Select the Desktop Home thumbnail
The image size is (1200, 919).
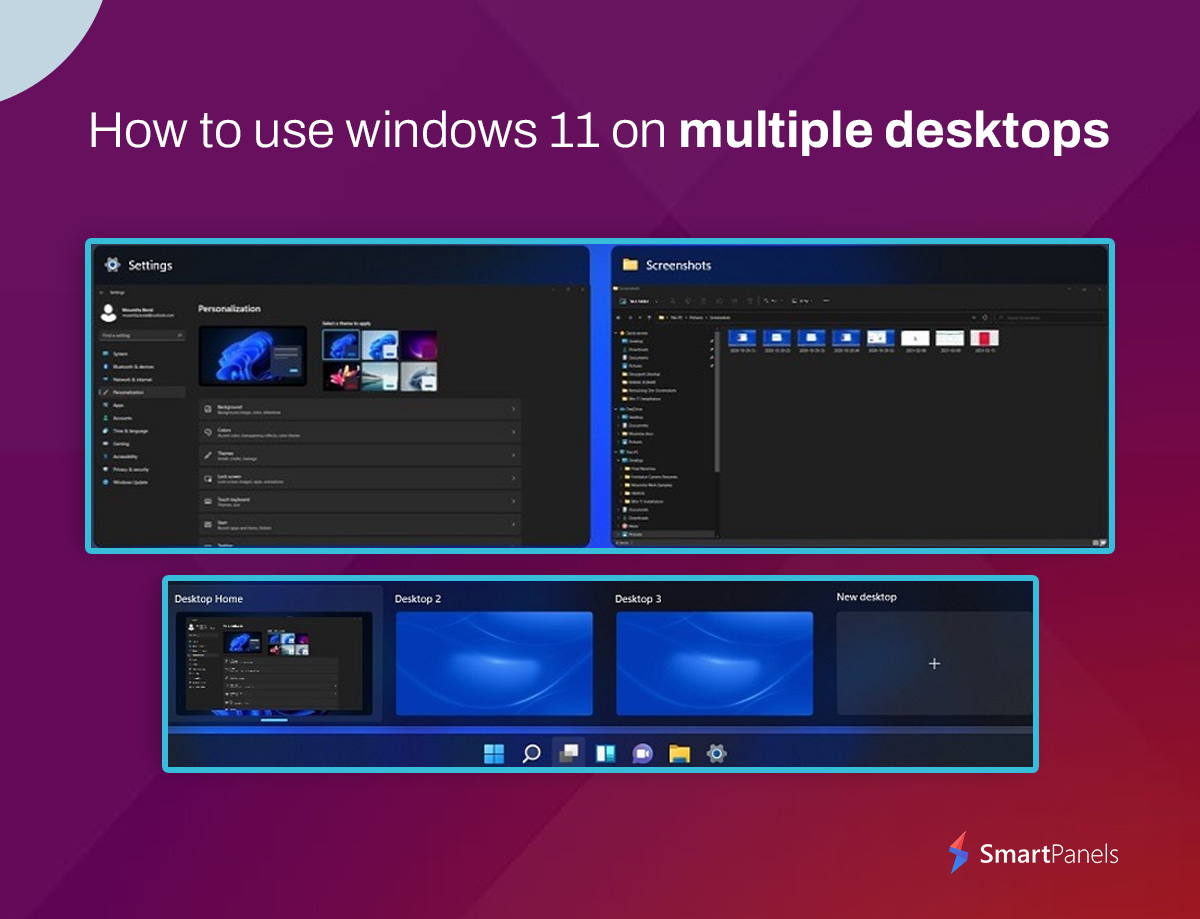tap(274, 663)
